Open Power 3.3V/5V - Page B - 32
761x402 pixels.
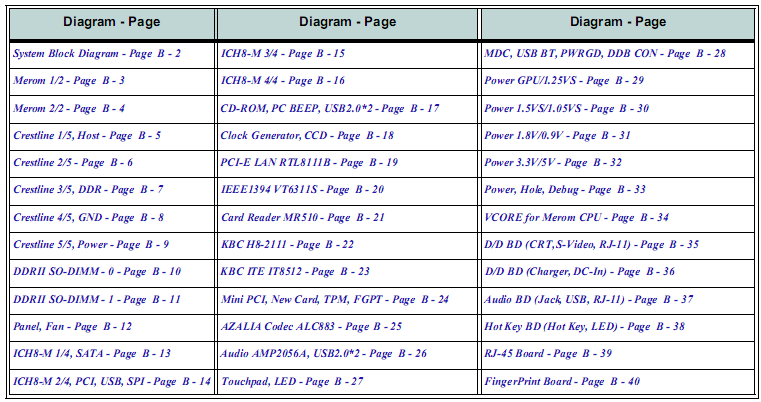click(553, 163)
